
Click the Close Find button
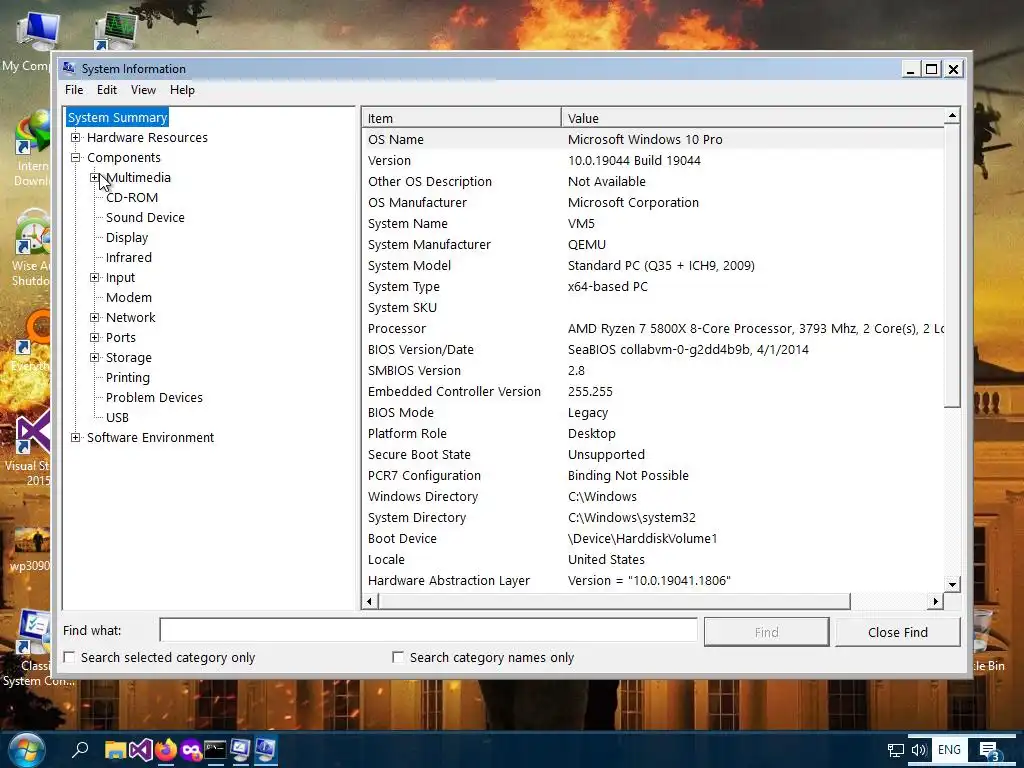(897, 632)
